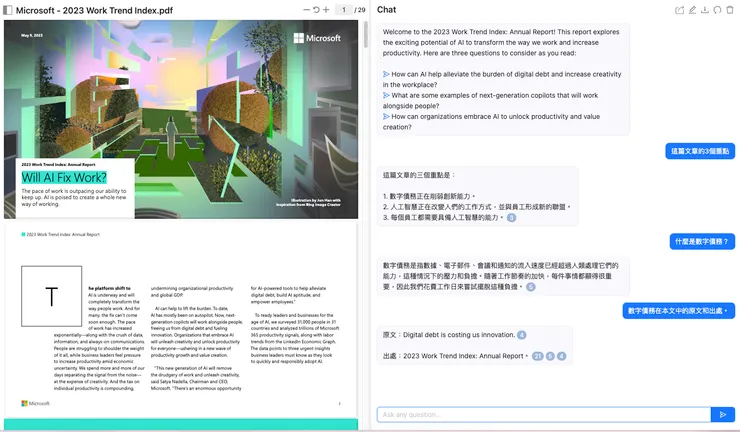
Task: Click the Microsoft logo in the page 2 footer
Action: click(35, 403)
